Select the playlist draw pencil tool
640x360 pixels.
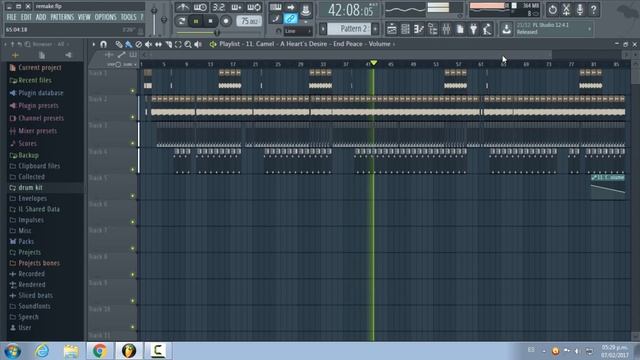(119, 44)
